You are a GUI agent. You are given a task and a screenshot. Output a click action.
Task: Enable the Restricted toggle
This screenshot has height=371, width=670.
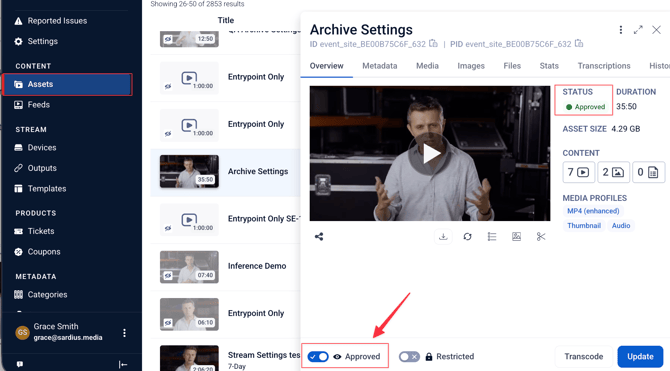tap(409, 356)
